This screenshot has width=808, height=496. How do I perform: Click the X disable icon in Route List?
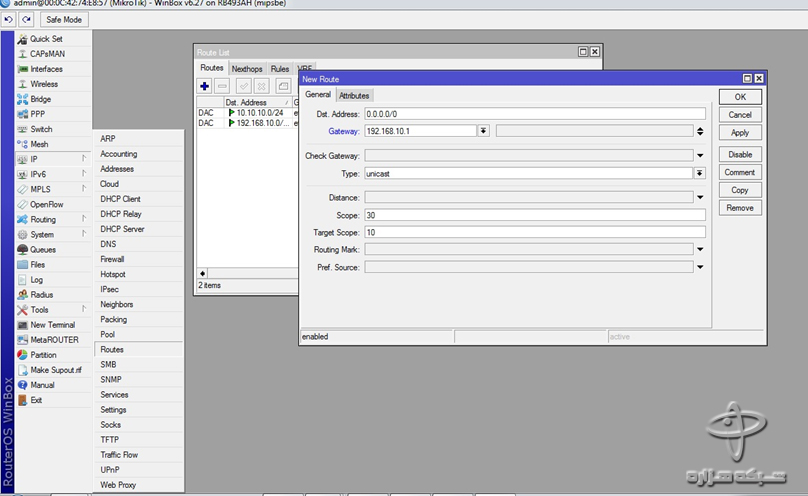click(x=262, y=86)
